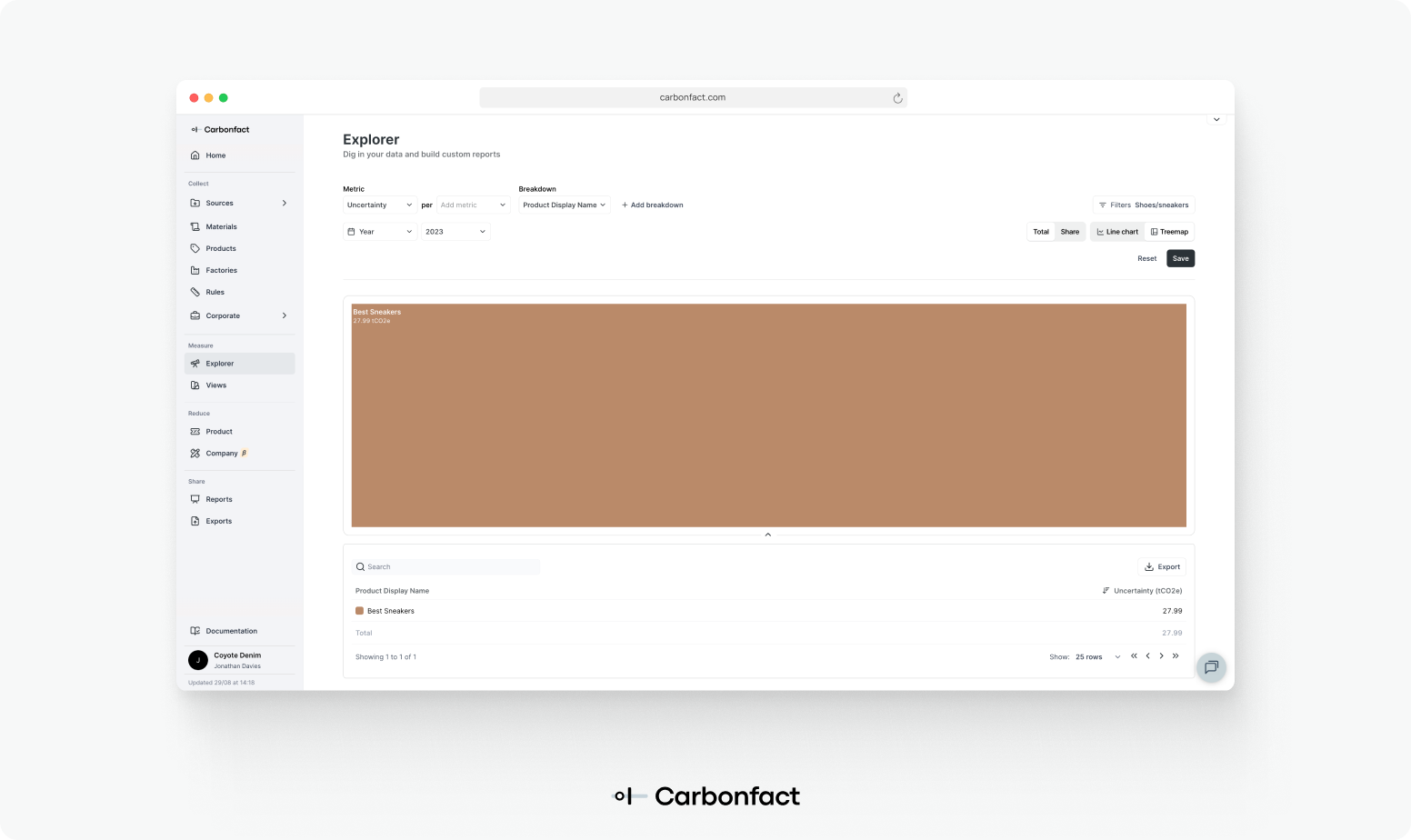Open the Add metric dropdown
1411x840 pixels.
(473, 205)
